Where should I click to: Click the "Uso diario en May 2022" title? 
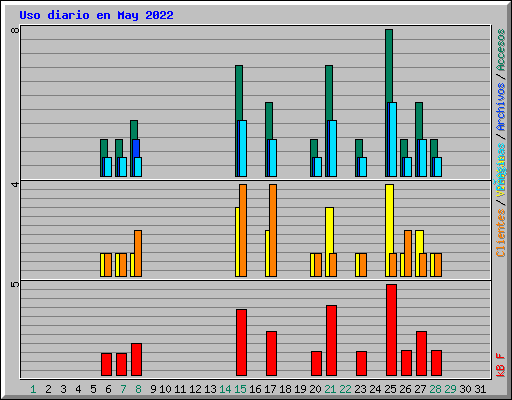pos(96,15)
